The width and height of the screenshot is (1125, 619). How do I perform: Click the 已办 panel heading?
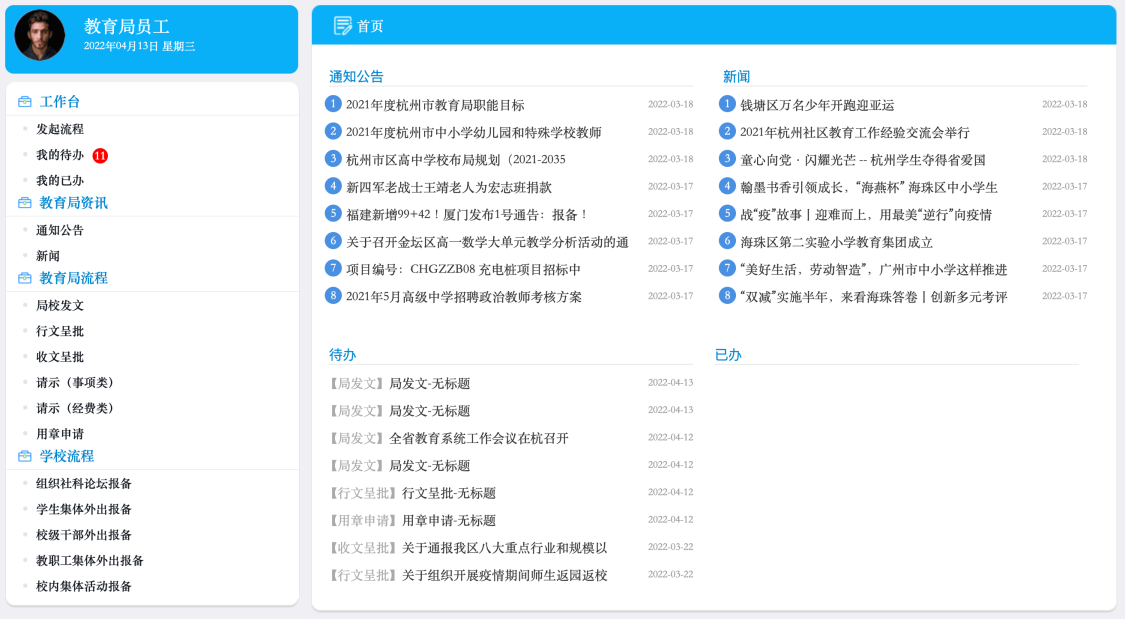(728, 355)
